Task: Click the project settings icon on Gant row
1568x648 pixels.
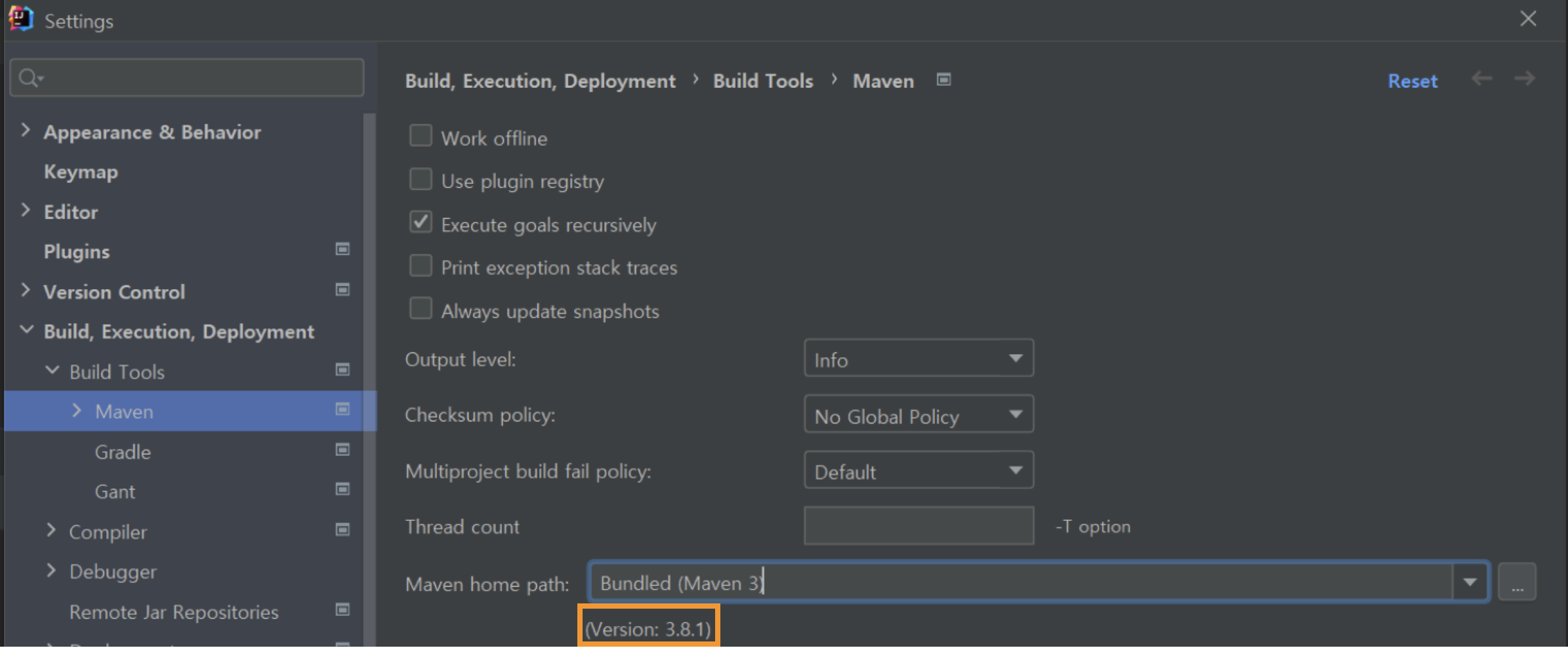Action: pos(342,489)
